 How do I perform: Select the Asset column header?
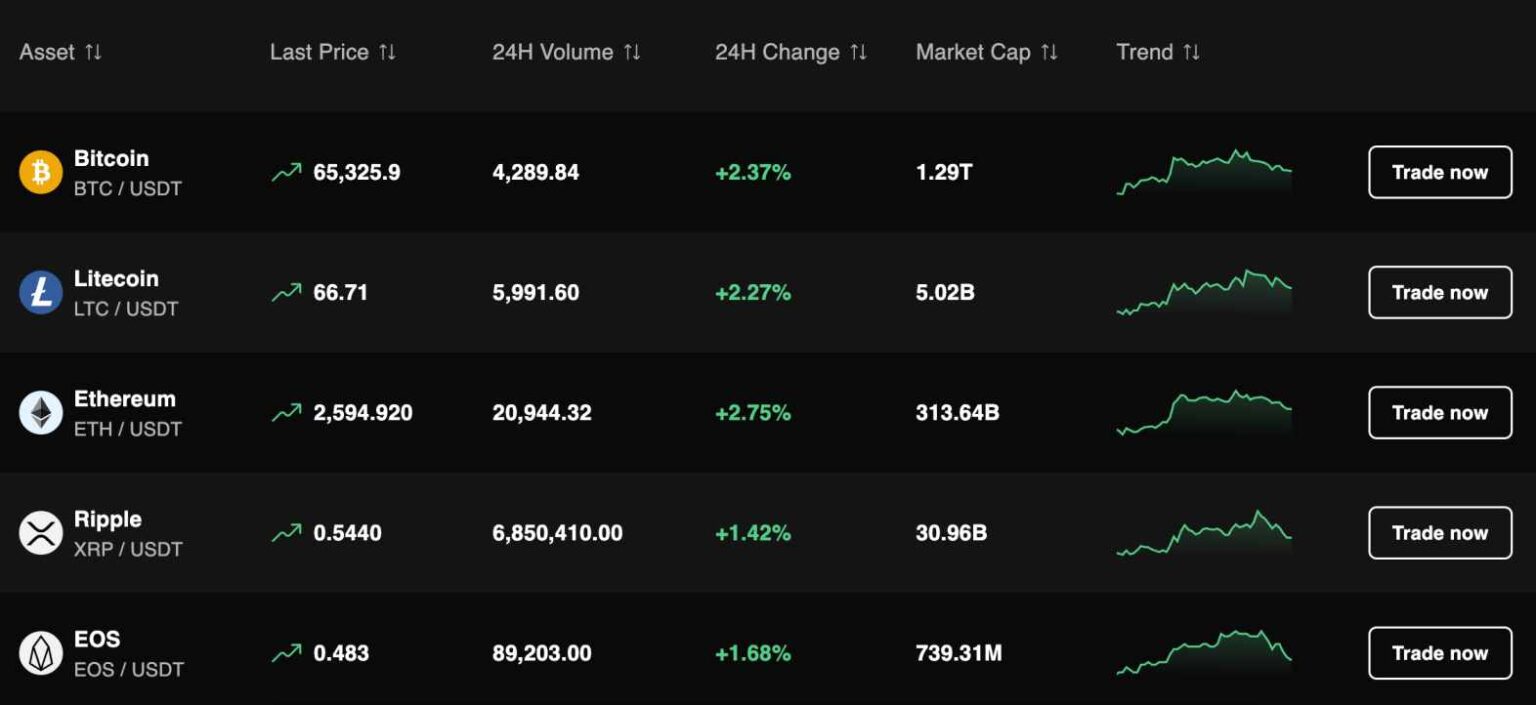pos(60,52)
